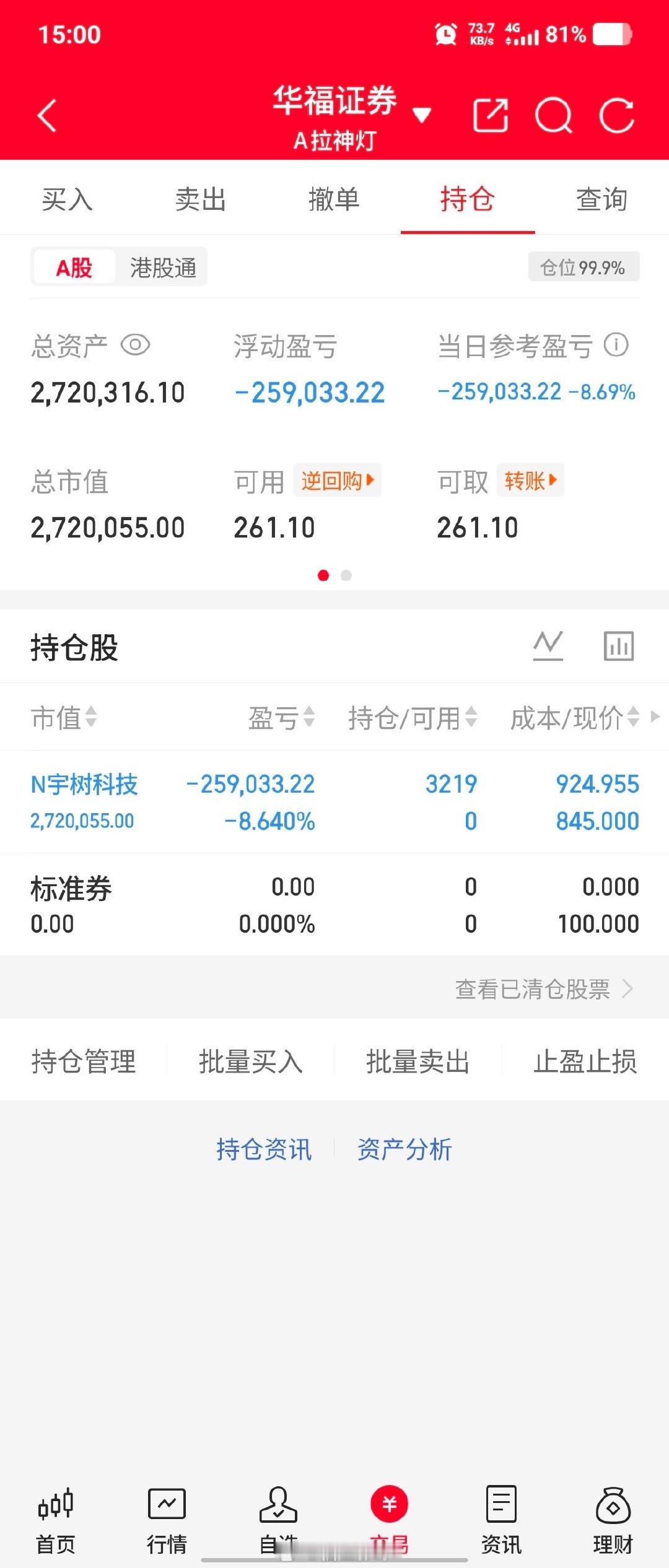This screenshot has width=669, height=1568.
Task: Open the N宇树科技 holding row
Action: [334, 802]
